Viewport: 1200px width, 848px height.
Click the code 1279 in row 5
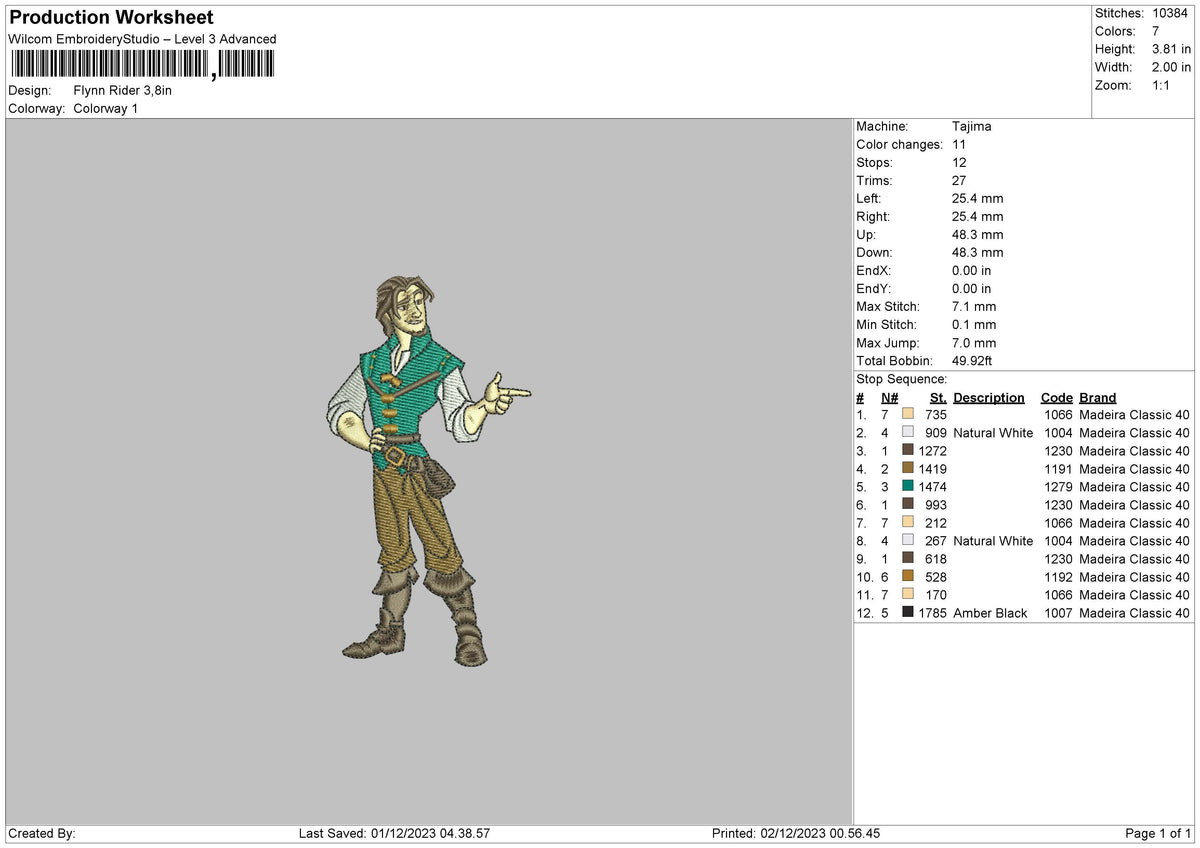tap(1058, 487)
